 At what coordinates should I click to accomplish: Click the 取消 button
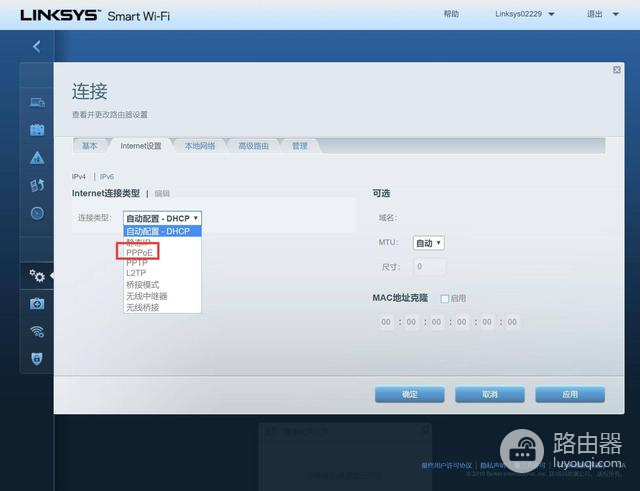[x=490, y=394]
